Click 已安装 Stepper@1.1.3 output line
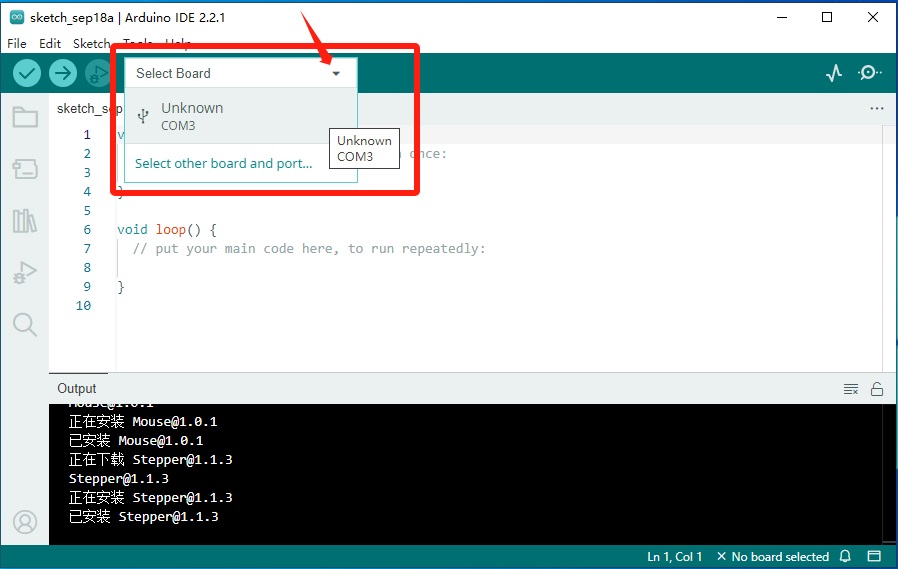898x569 pixels. [x=144, y=517]
